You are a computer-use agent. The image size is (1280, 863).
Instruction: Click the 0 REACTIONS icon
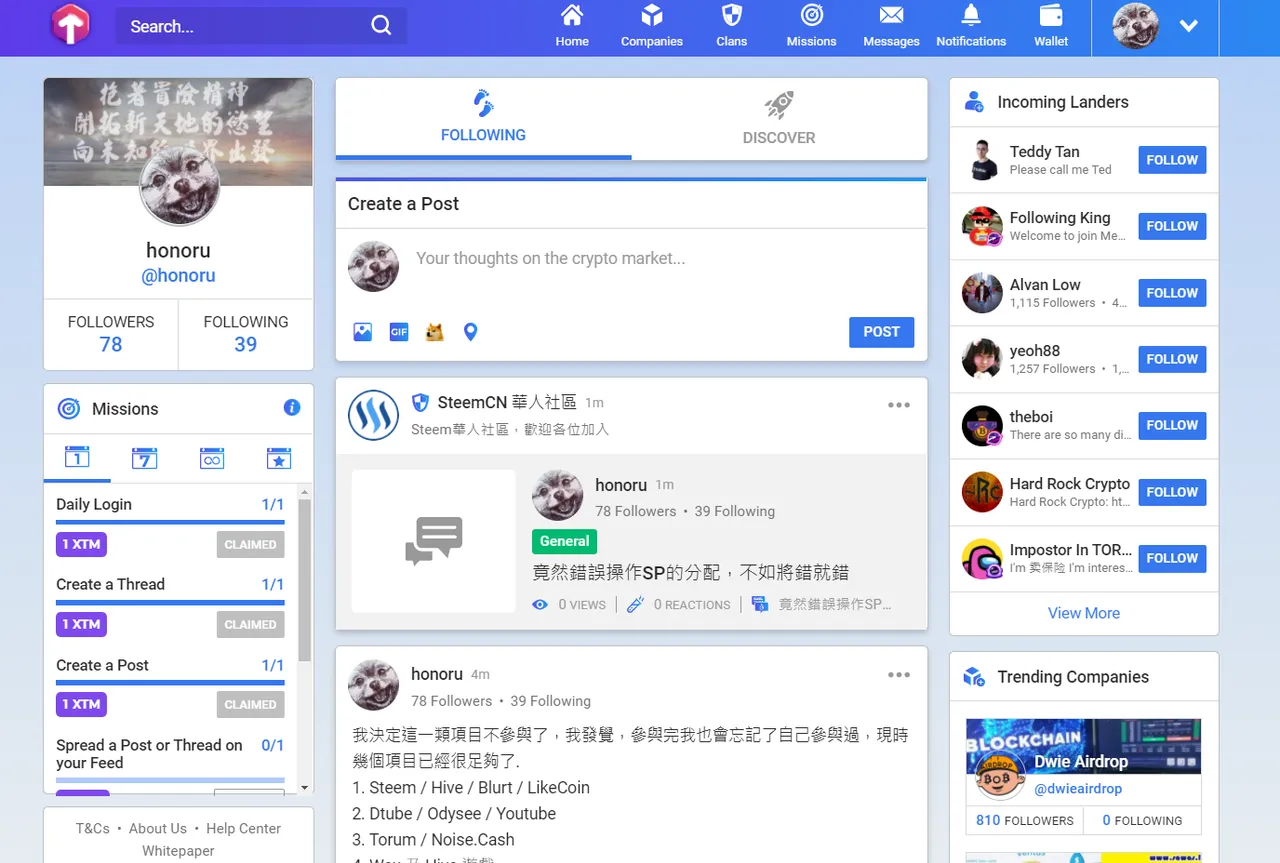click(x=635, y=604)
